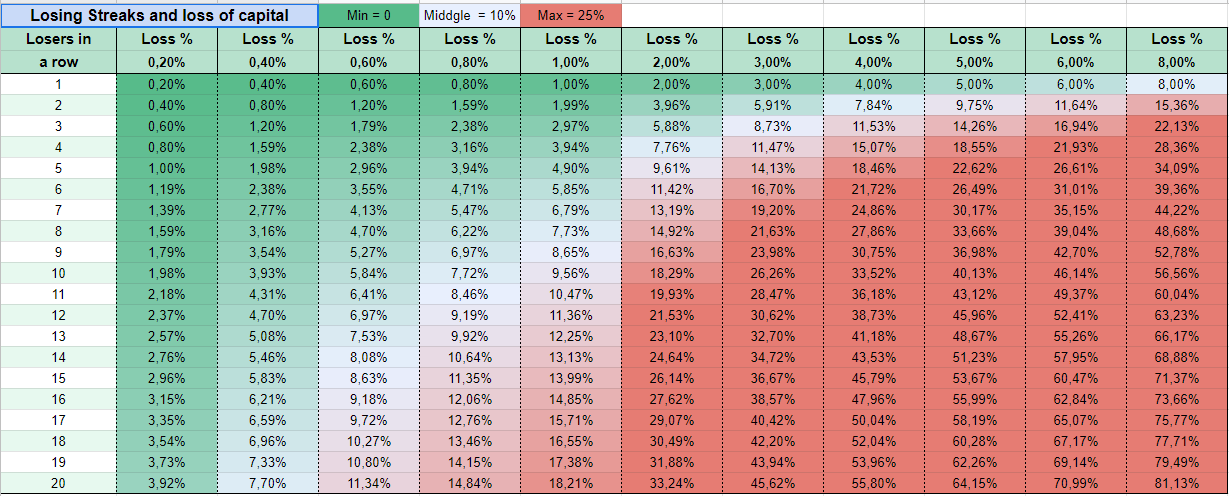
Task: Click the cell containing 33,24%
Action: coord(671,485)
